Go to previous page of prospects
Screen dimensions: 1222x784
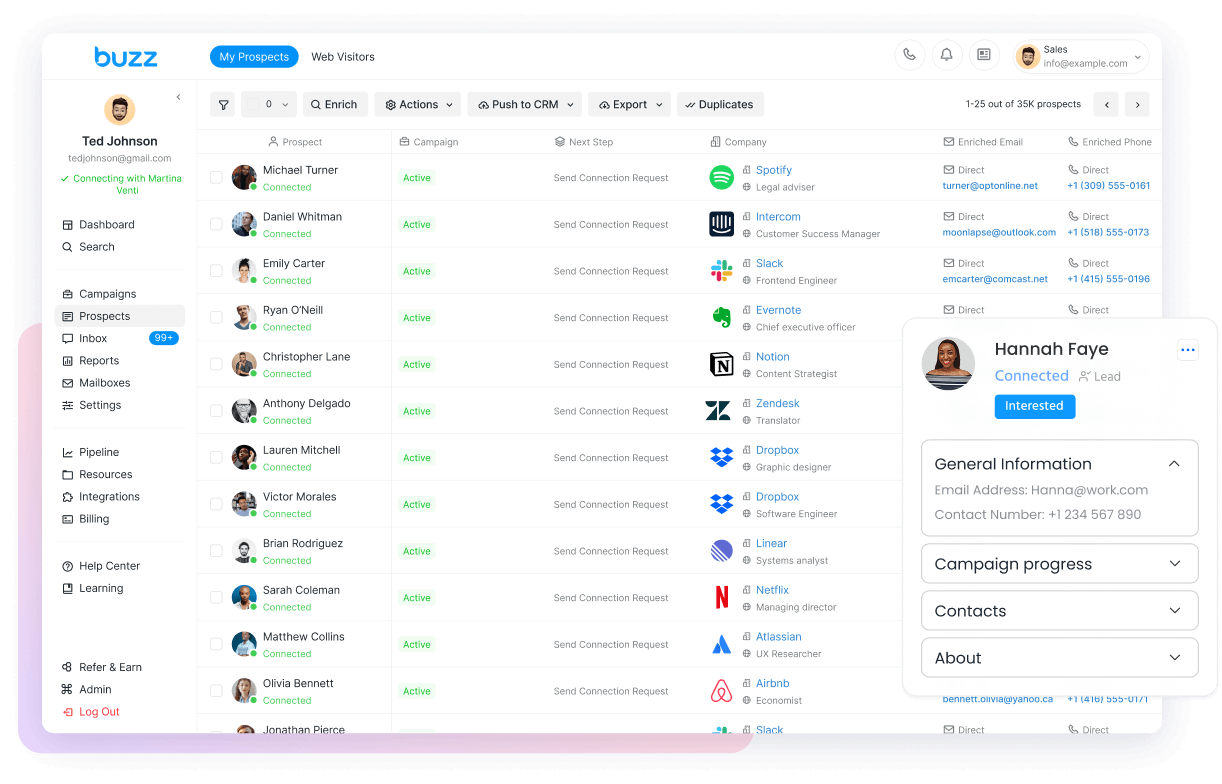[x=1106, y=104]
